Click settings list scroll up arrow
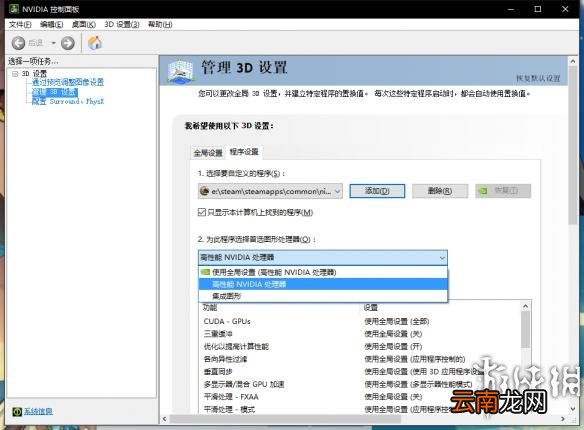The image size is (584, 430). point(526,306)
